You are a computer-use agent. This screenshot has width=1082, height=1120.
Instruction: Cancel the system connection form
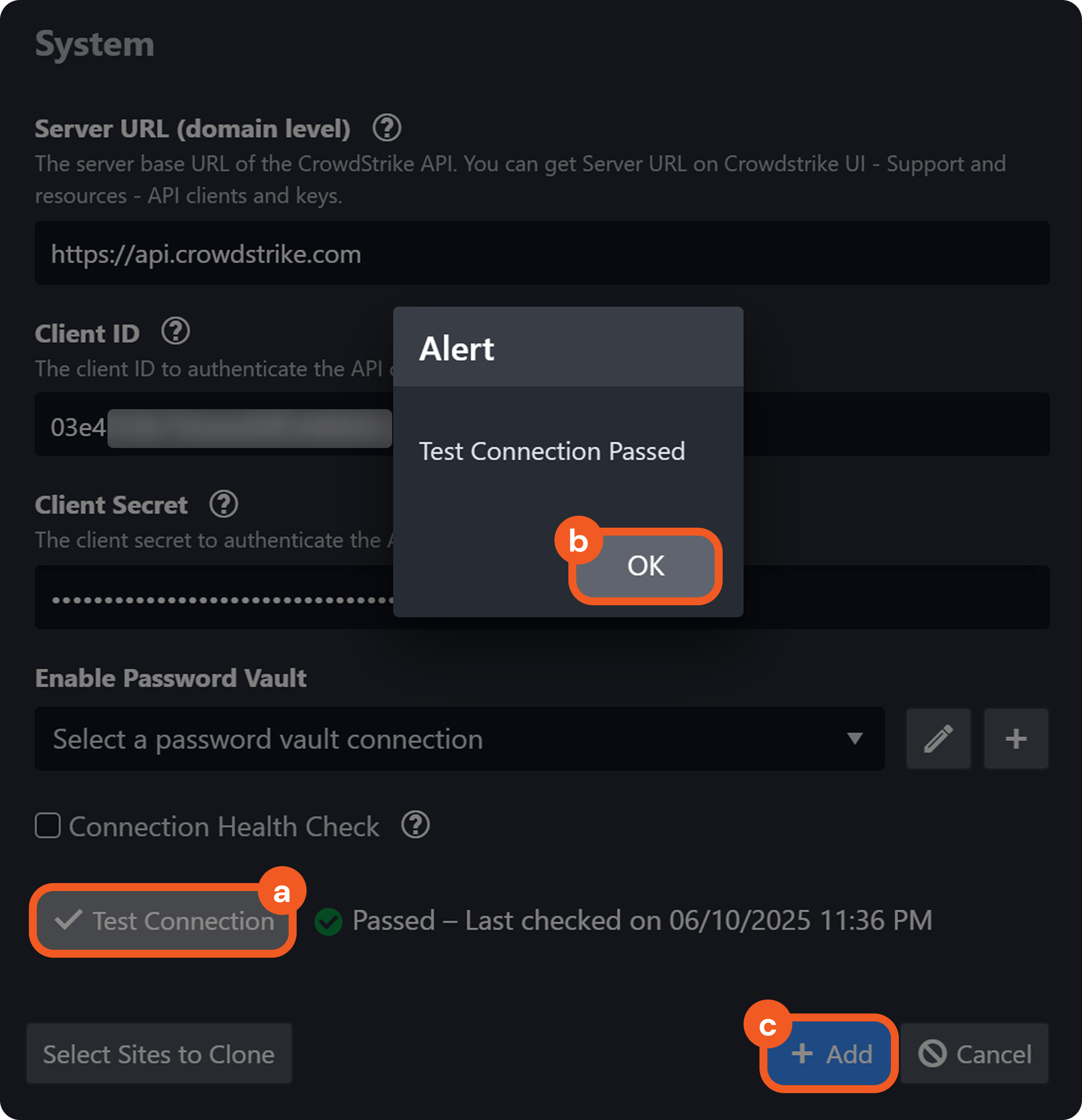click(974, 1054)
